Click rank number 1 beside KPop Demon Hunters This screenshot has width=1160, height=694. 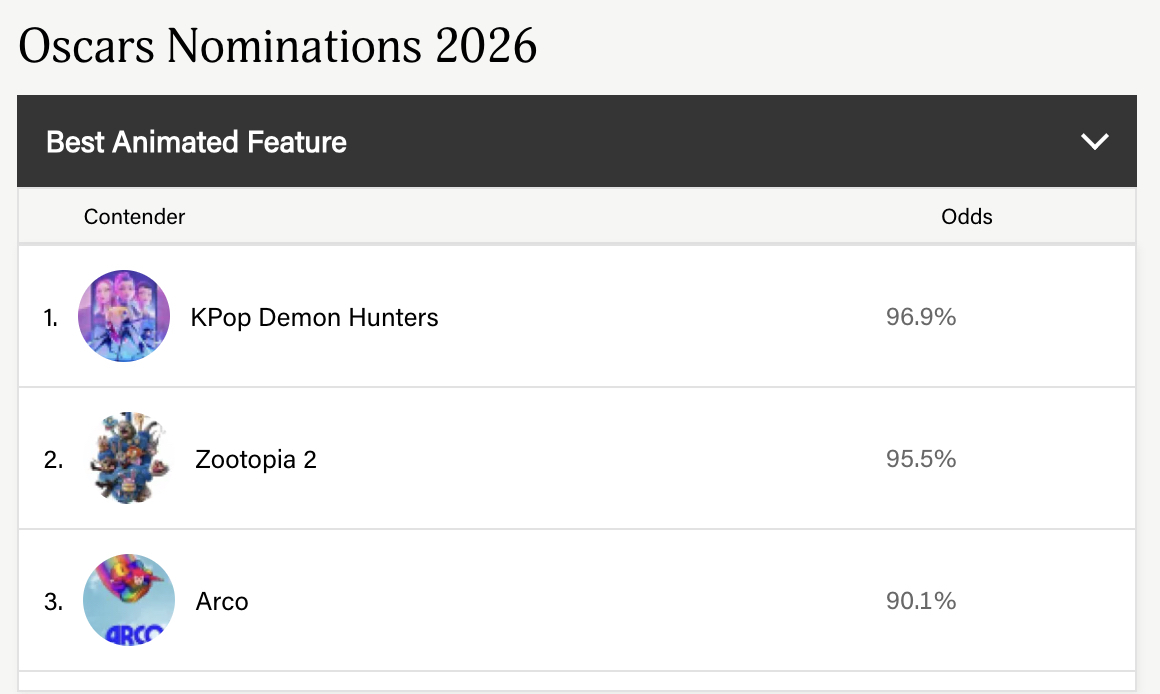click(x=51, y=318)
